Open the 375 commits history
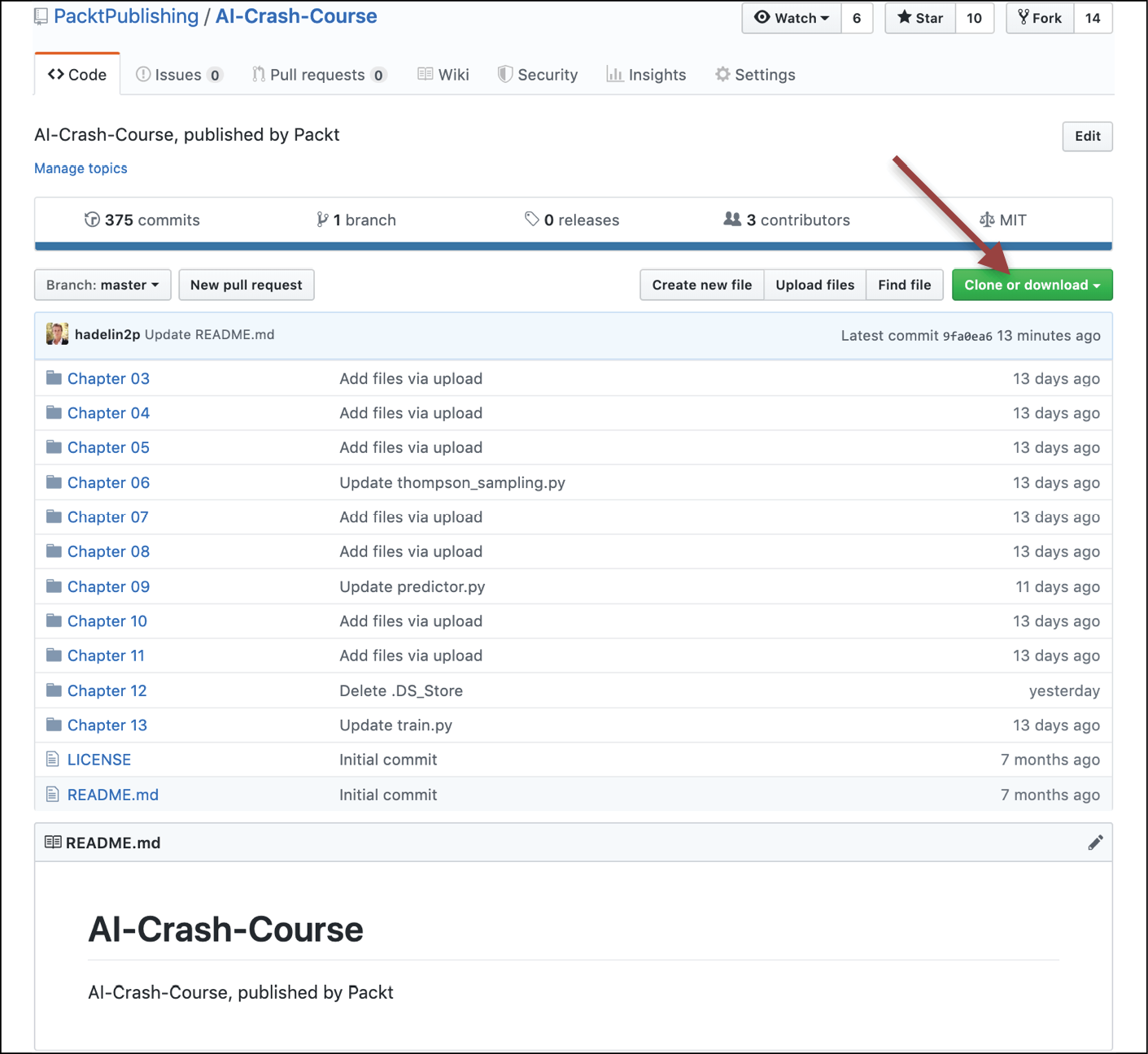The height and width of the screenshot is (1054, 1148). coord(142,220)
